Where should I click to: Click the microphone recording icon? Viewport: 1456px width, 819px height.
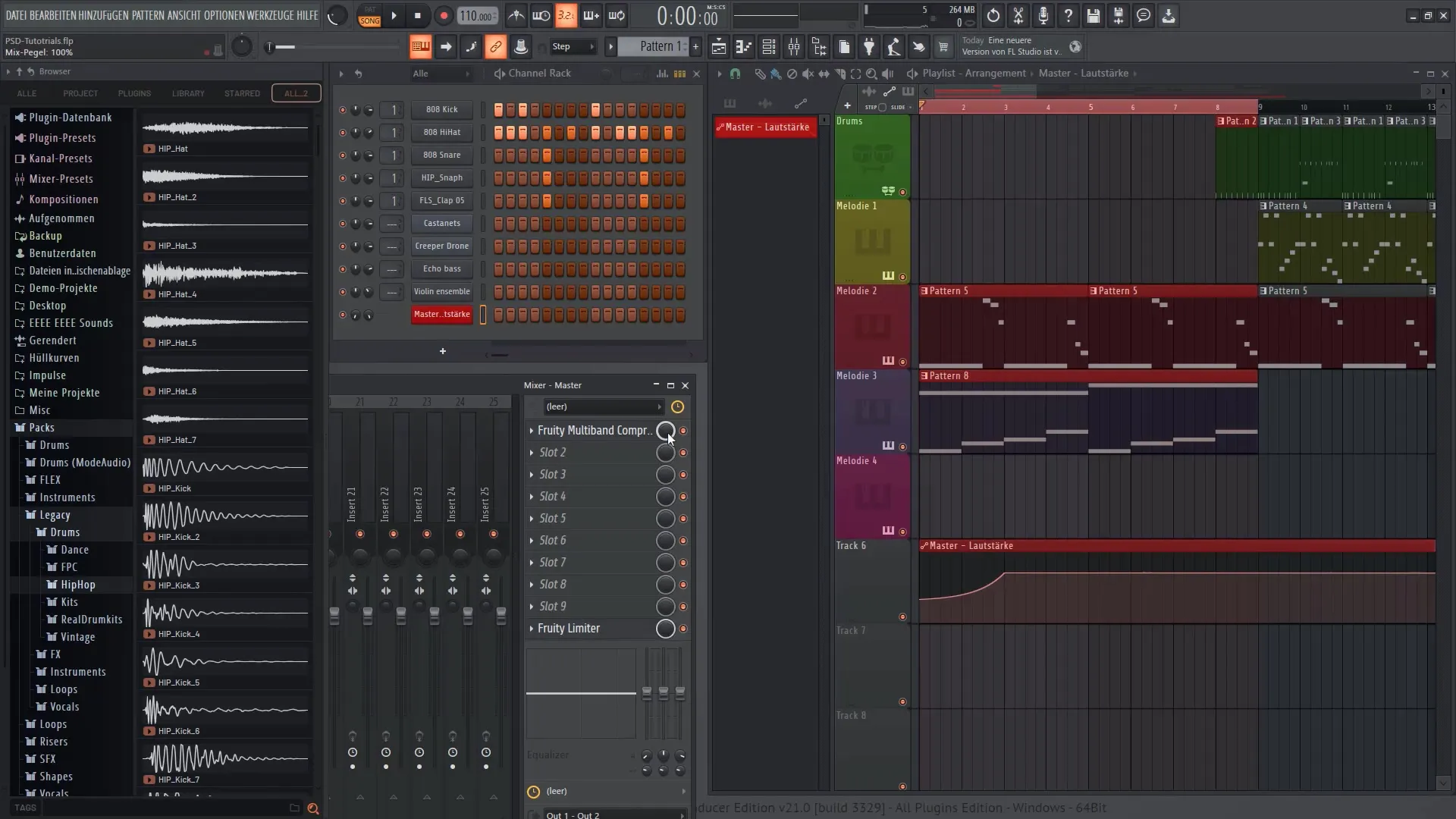1043,15
